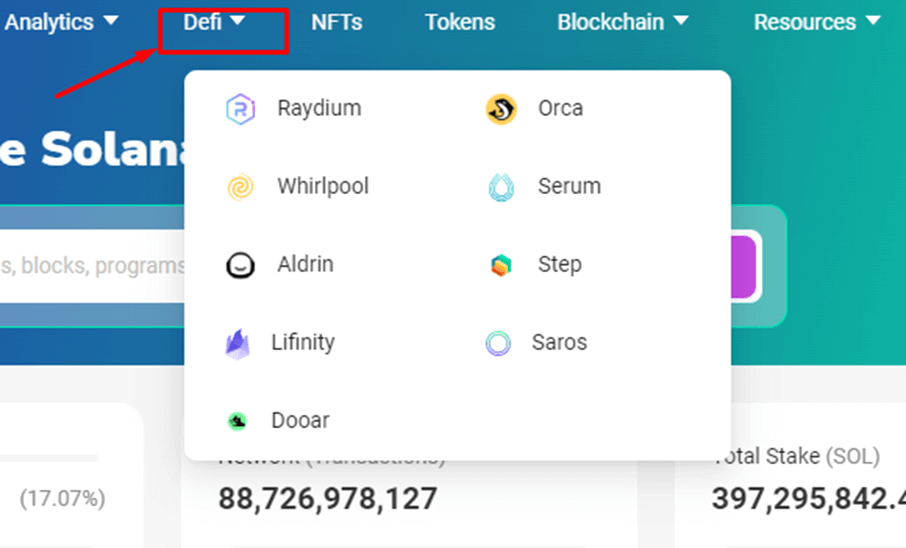Open the NFTs menu item
This screenshot has width=906, height=548.
337,22
